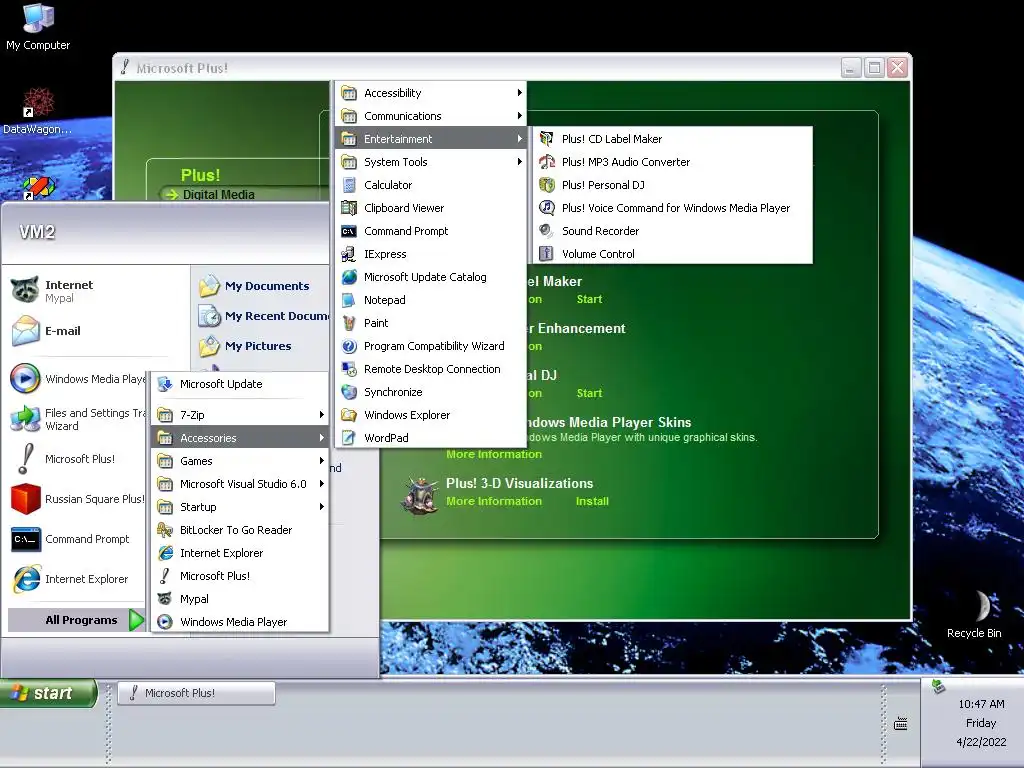The height and width of the screenshot is (768, 1024).
Task: Open Recycle Bin on desktop
Action: pyautogui.click(x=974, y=615)
